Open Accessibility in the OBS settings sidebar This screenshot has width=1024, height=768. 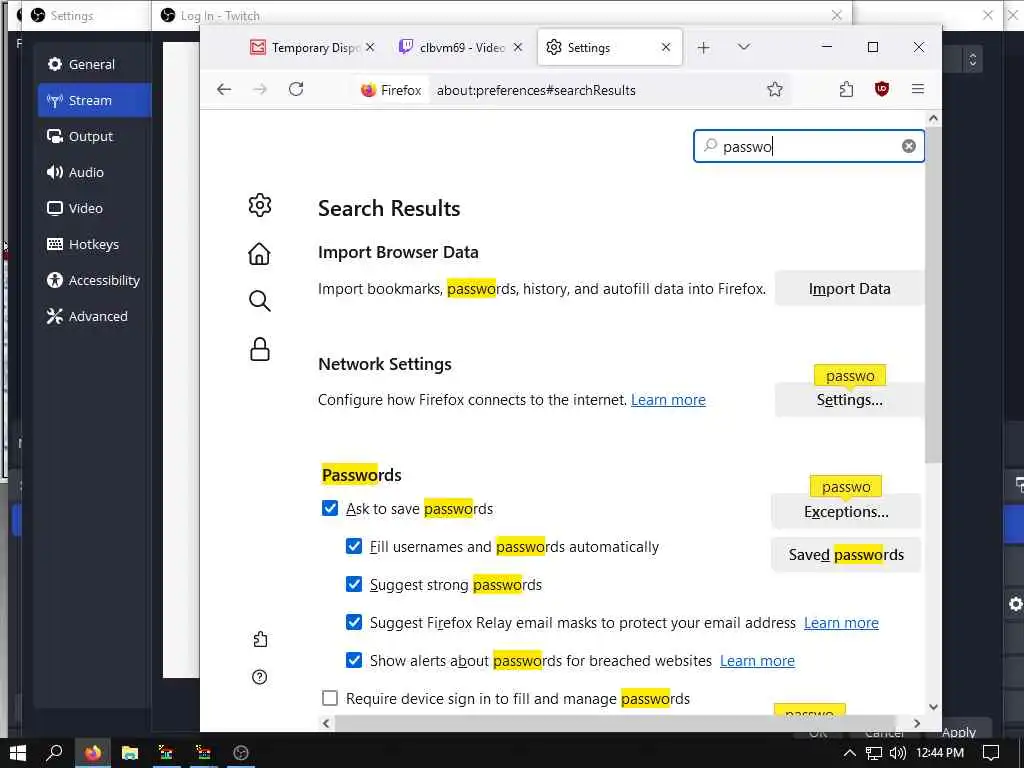click(93, 280)
